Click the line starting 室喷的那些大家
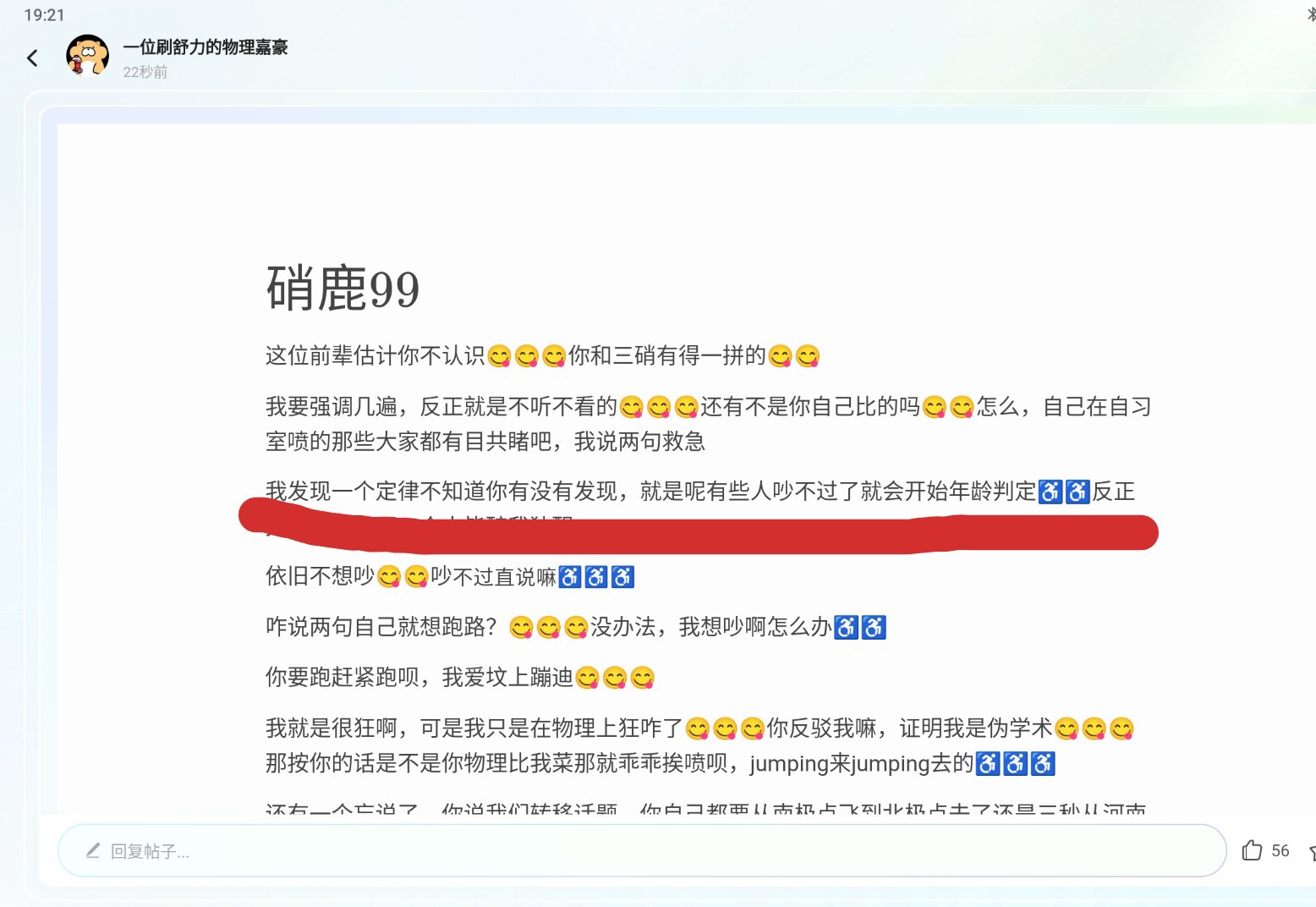This screenshot has height=907, width=1316. (x=485, y=442)
